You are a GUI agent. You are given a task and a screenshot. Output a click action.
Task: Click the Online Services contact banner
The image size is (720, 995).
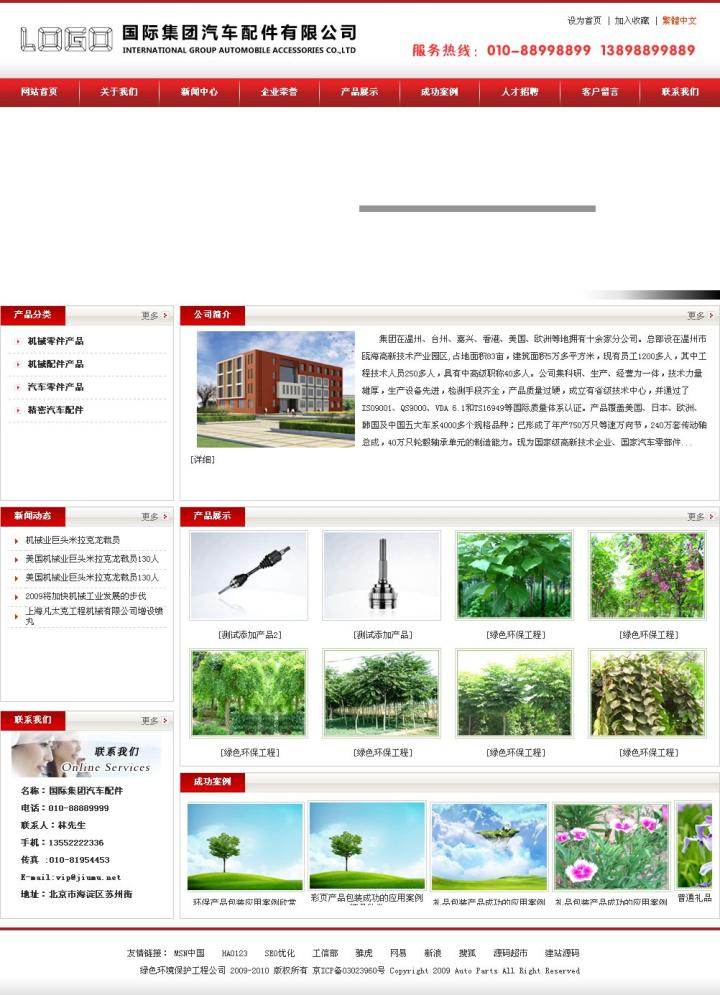click(86, 755)
